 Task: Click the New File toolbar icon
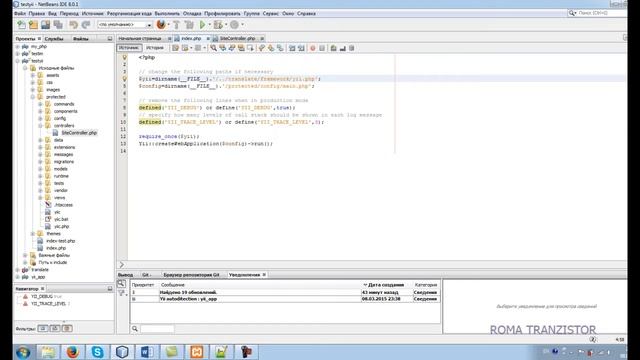pyautogui.click(x=22, y=25)
